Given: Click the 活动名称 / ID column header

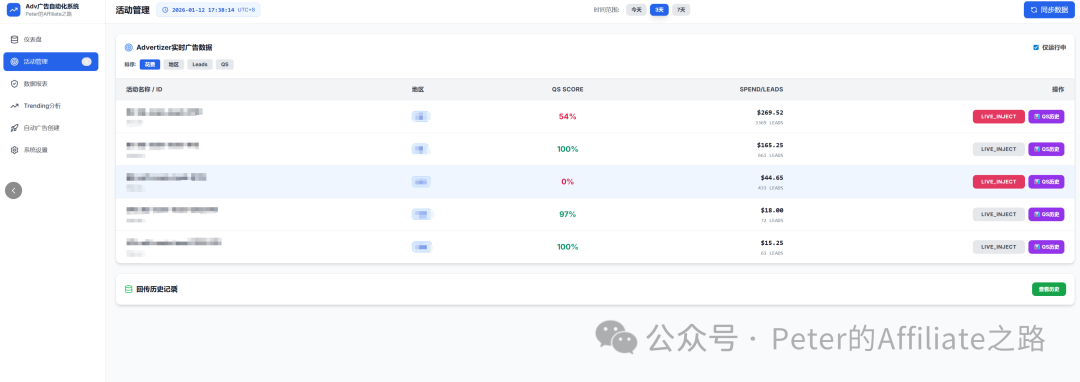Looking at the screenshot, I should pos(144,89).
